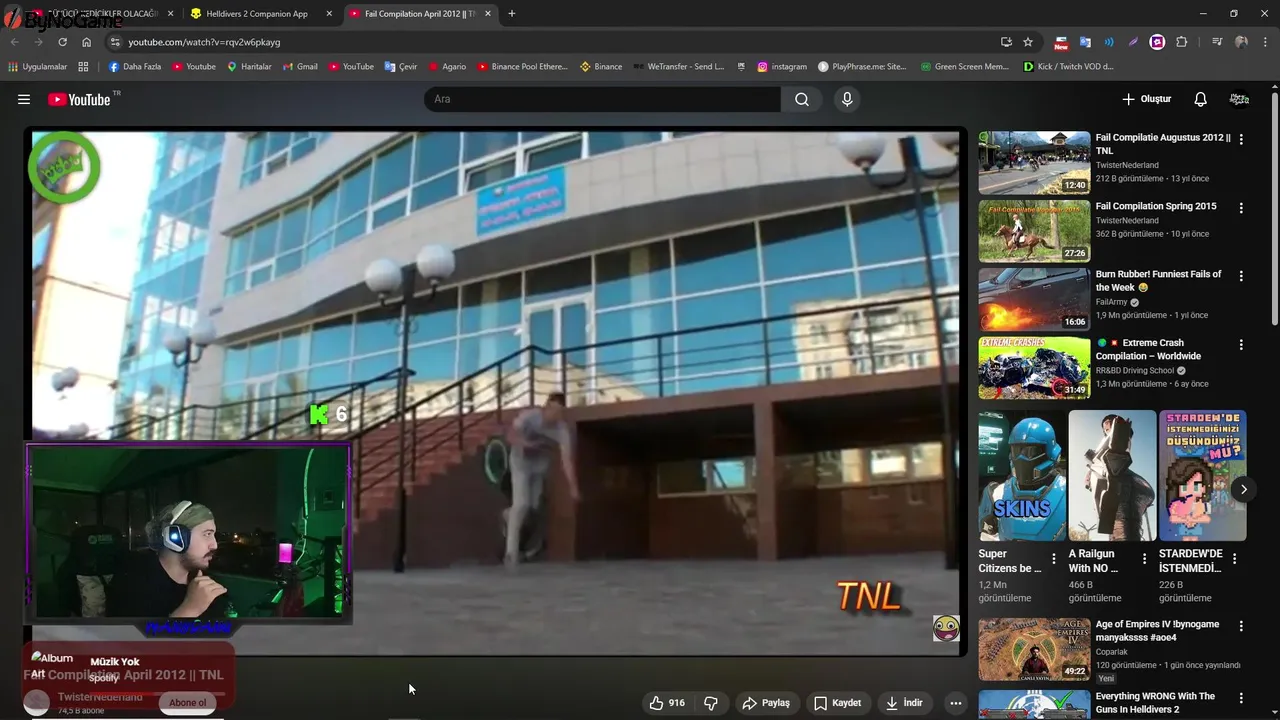Like the video with thumbs up
1280x720 pixels.
[667, 703]
